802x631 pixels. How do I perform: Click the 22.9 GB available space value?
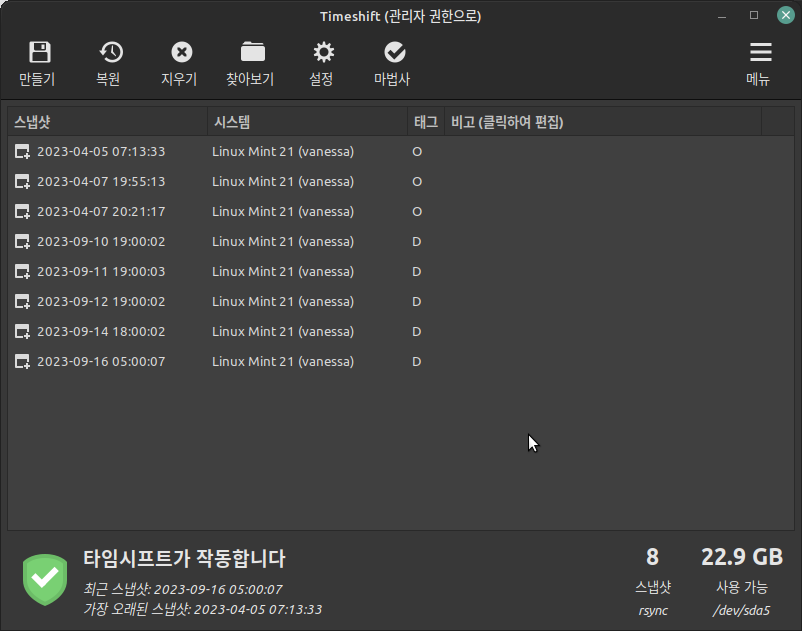[742, 557]
